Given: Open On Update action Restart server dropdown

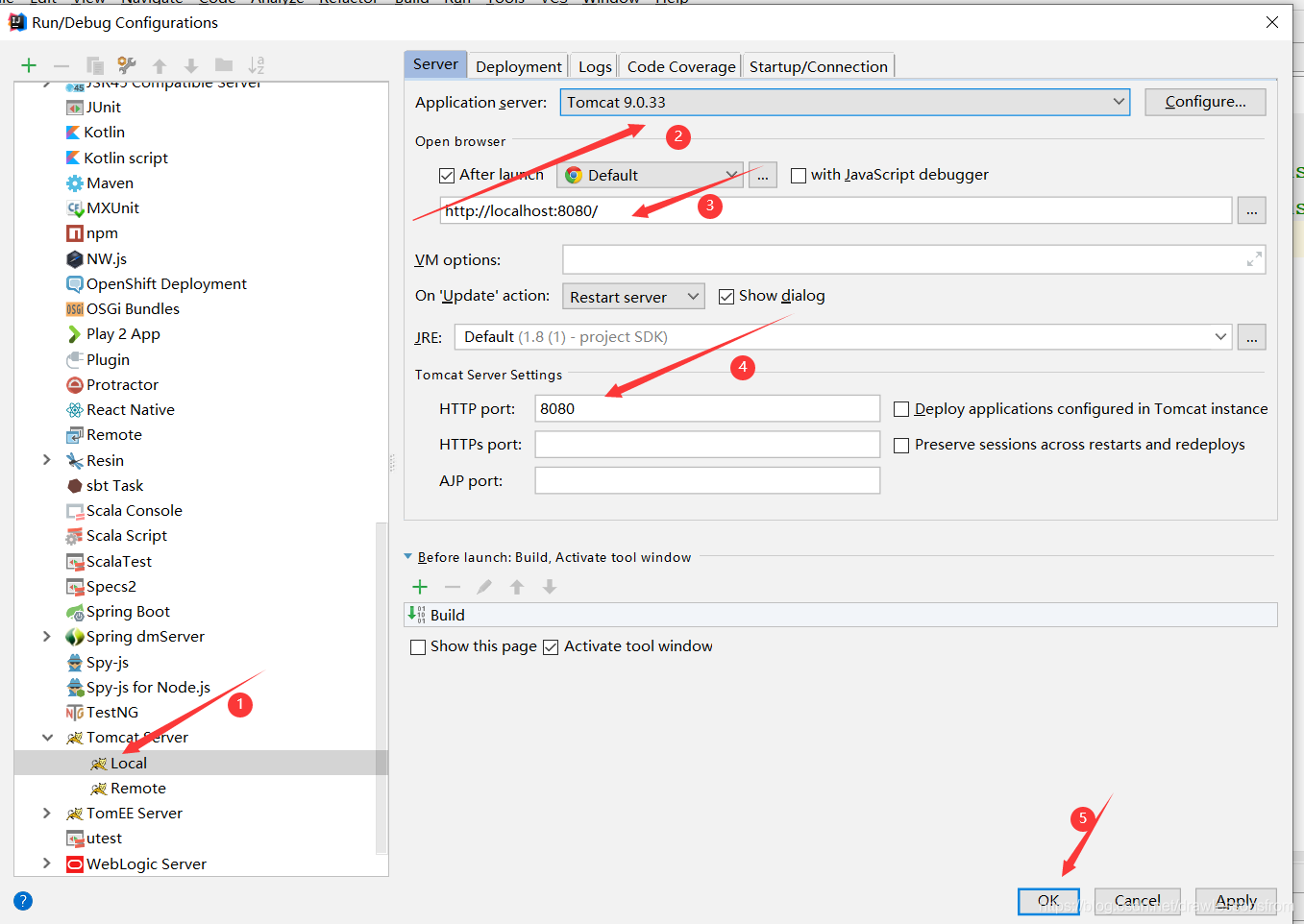Looking at the screenshot, I should [x=633, y=297].
